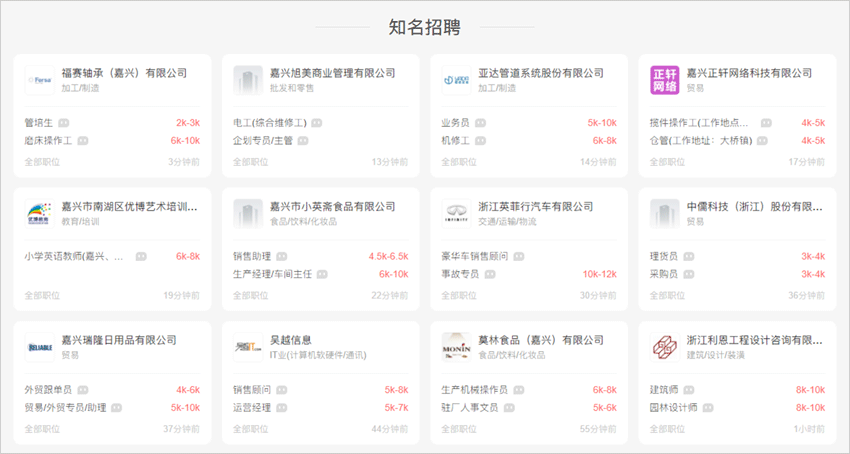The image size is (850, 454).
Task: Click the 嘉兴旭美商业管理 placeholder building thumbnail
Action: (x=248, y=80)
